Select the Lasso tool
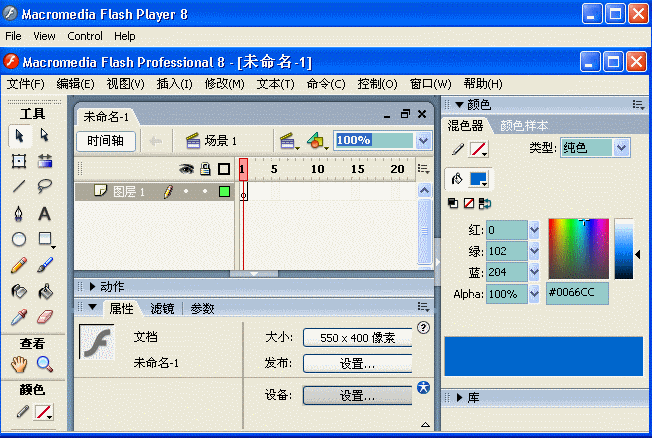Viewport: 652px width, 438px height. (44, 186)
